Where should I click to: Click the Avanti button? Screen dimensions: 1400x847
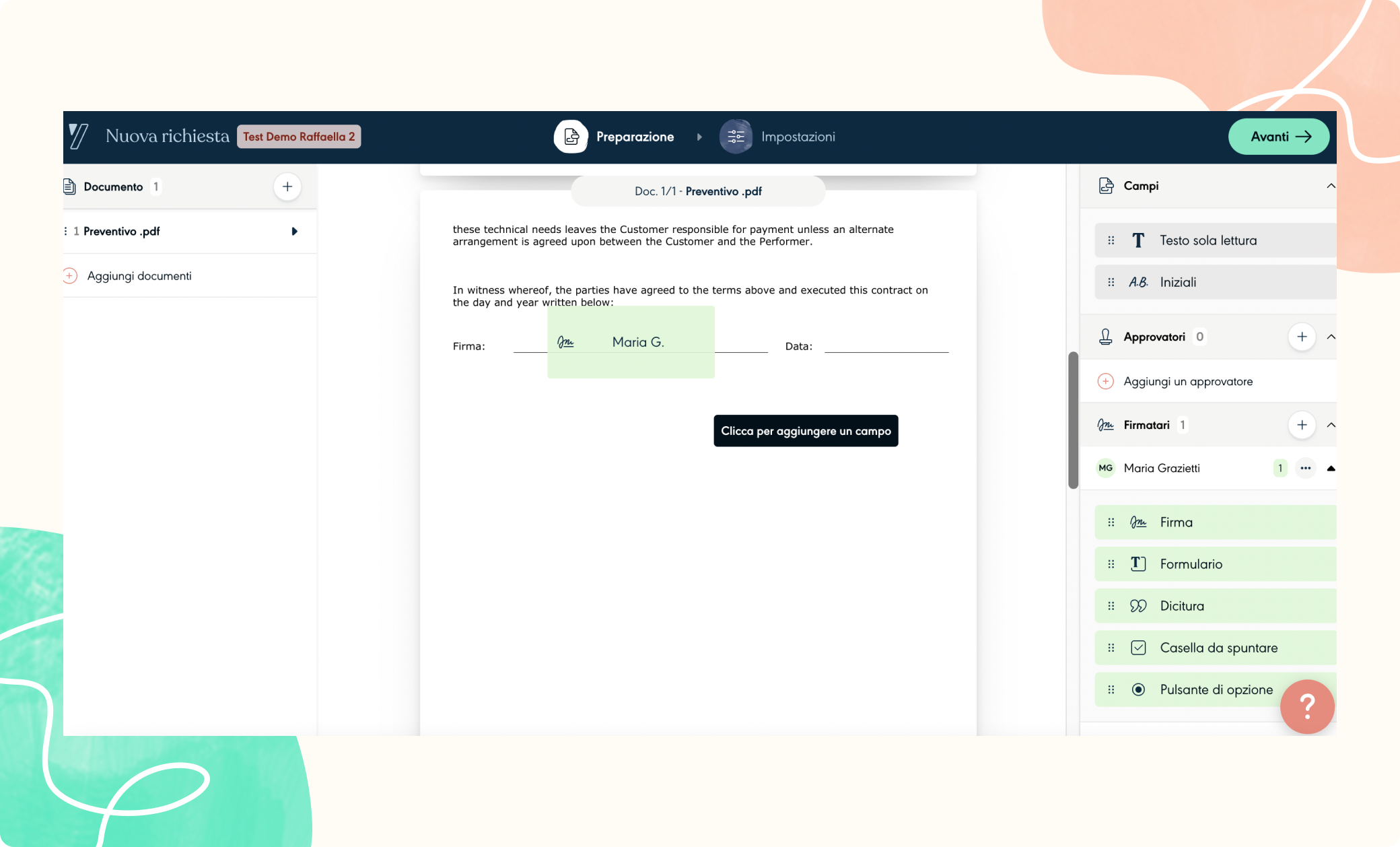1278,137
